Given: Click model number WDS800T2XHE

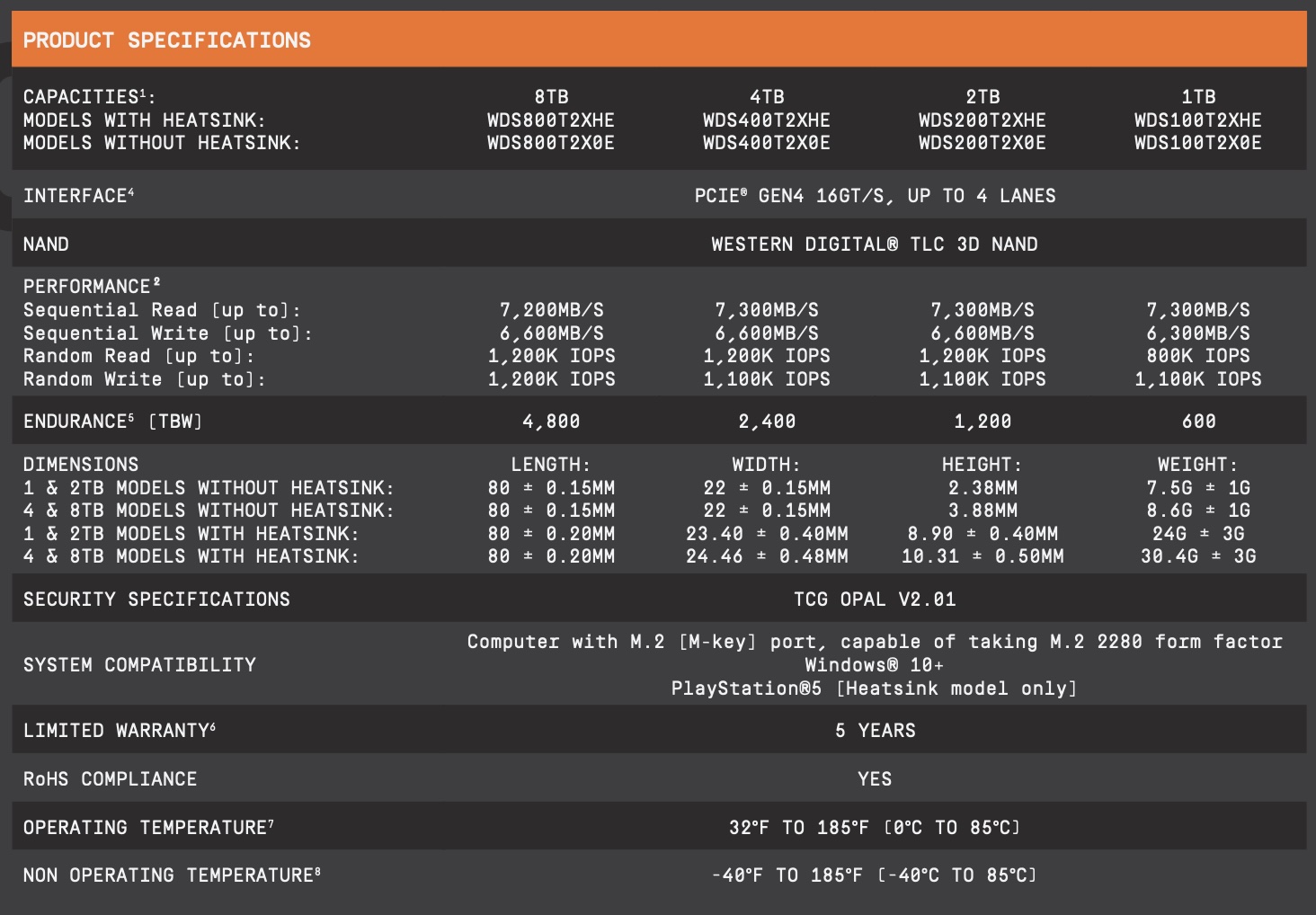Looking at the screenshot, I should [551, 120].
